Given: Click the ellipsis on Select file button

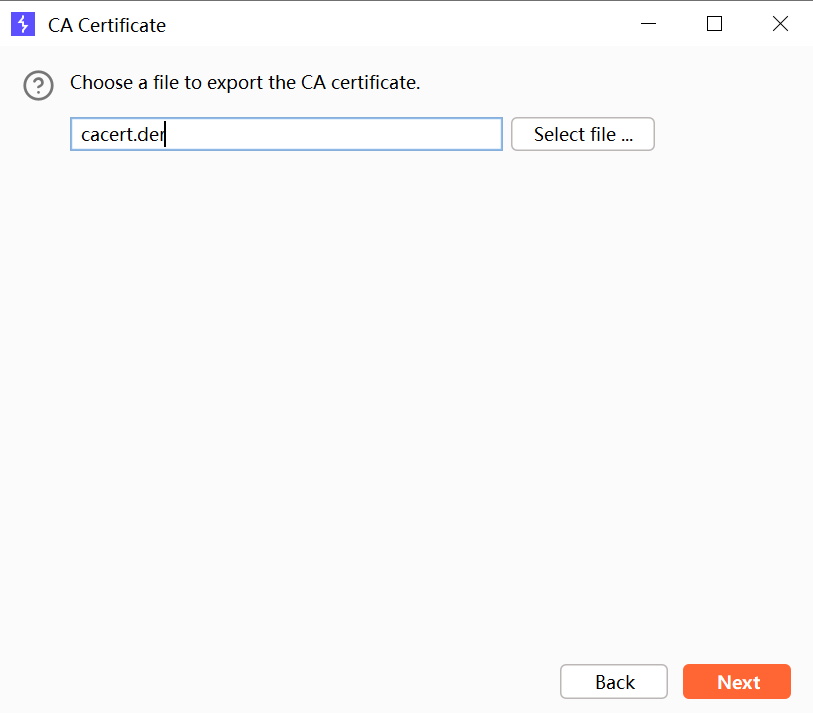Looking at the screenshot, I should click(x=627, y=135).
